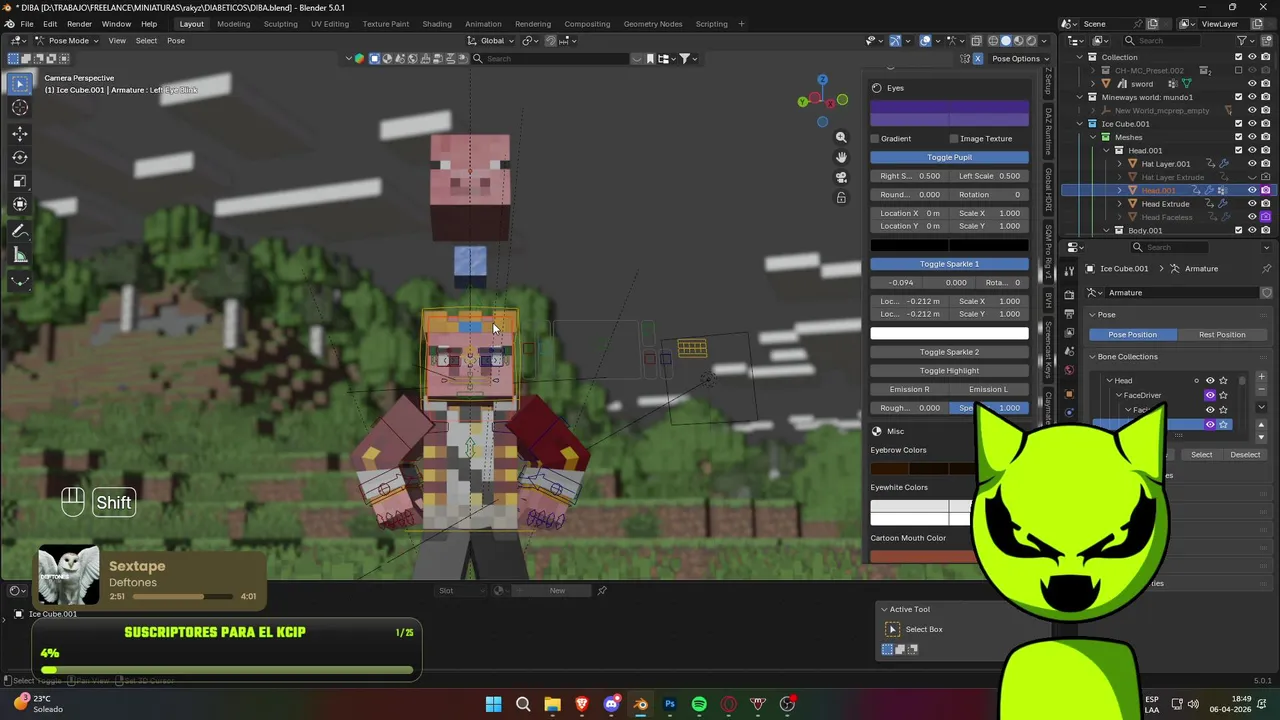Image resolution: width=1280 pixels, height=720 pixels.
Task: Collapse the Pose panel
Action: (1093, 315)
